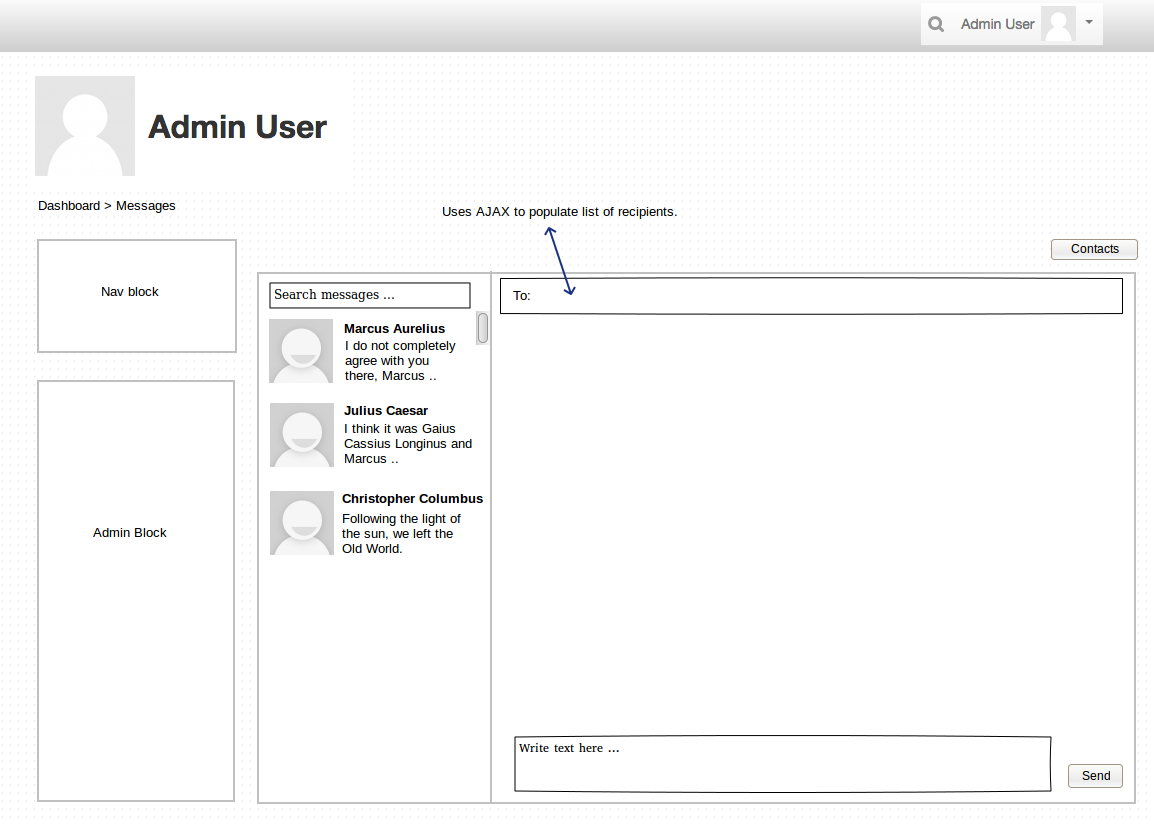Click the message list scrollbar handle
This screenshot has width=1154, height=824.
(483, 328)
